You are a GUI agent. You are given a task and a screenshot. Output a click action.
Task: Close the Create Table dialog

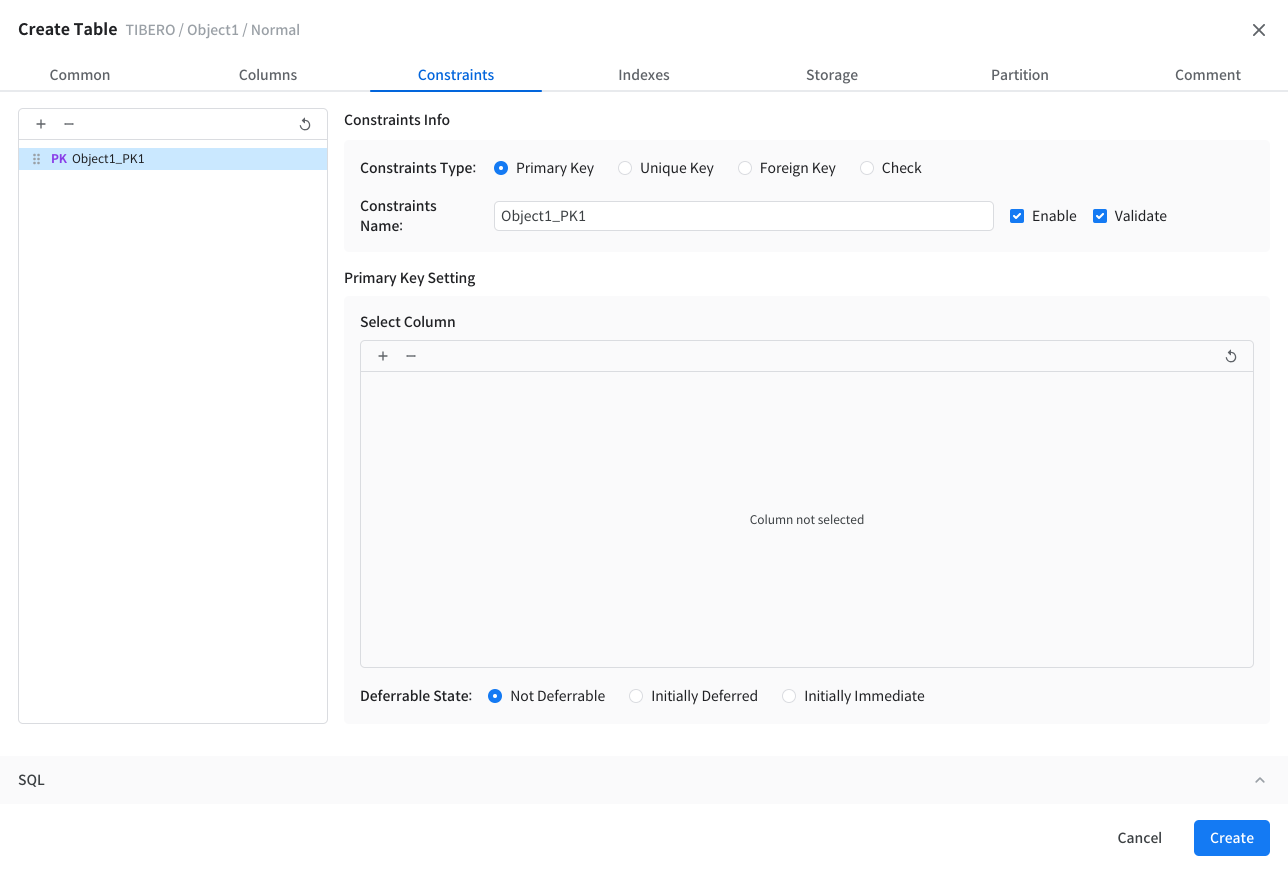(x=1259, y=30)
